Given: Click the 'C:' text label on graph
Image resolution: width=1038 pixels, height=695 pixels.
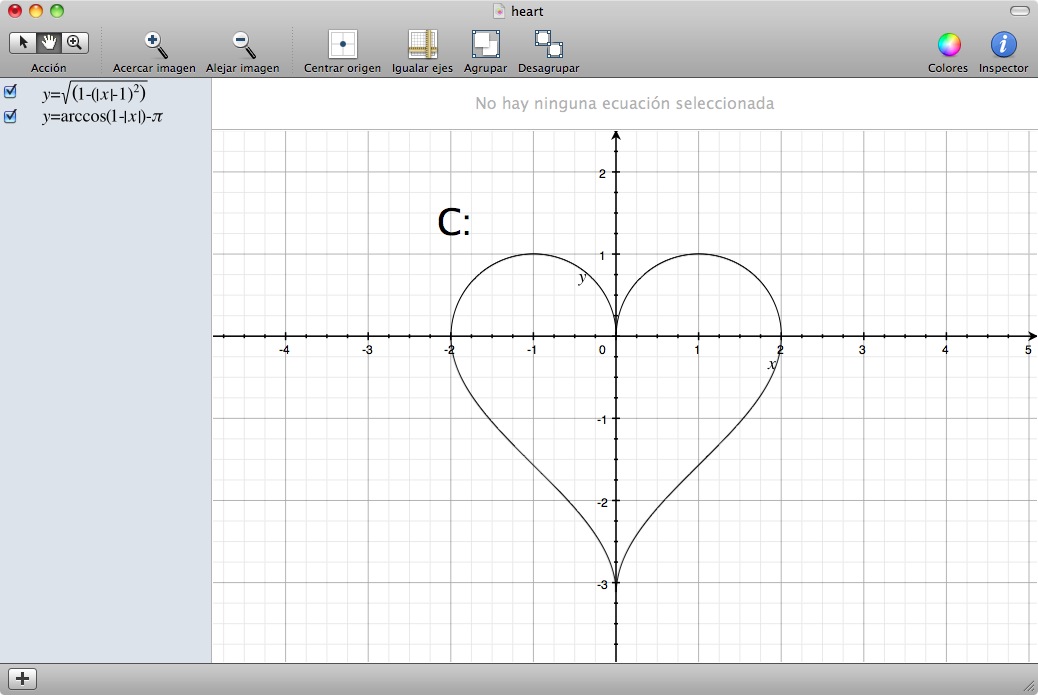Looking at the screenshot, I should point(454,222).
